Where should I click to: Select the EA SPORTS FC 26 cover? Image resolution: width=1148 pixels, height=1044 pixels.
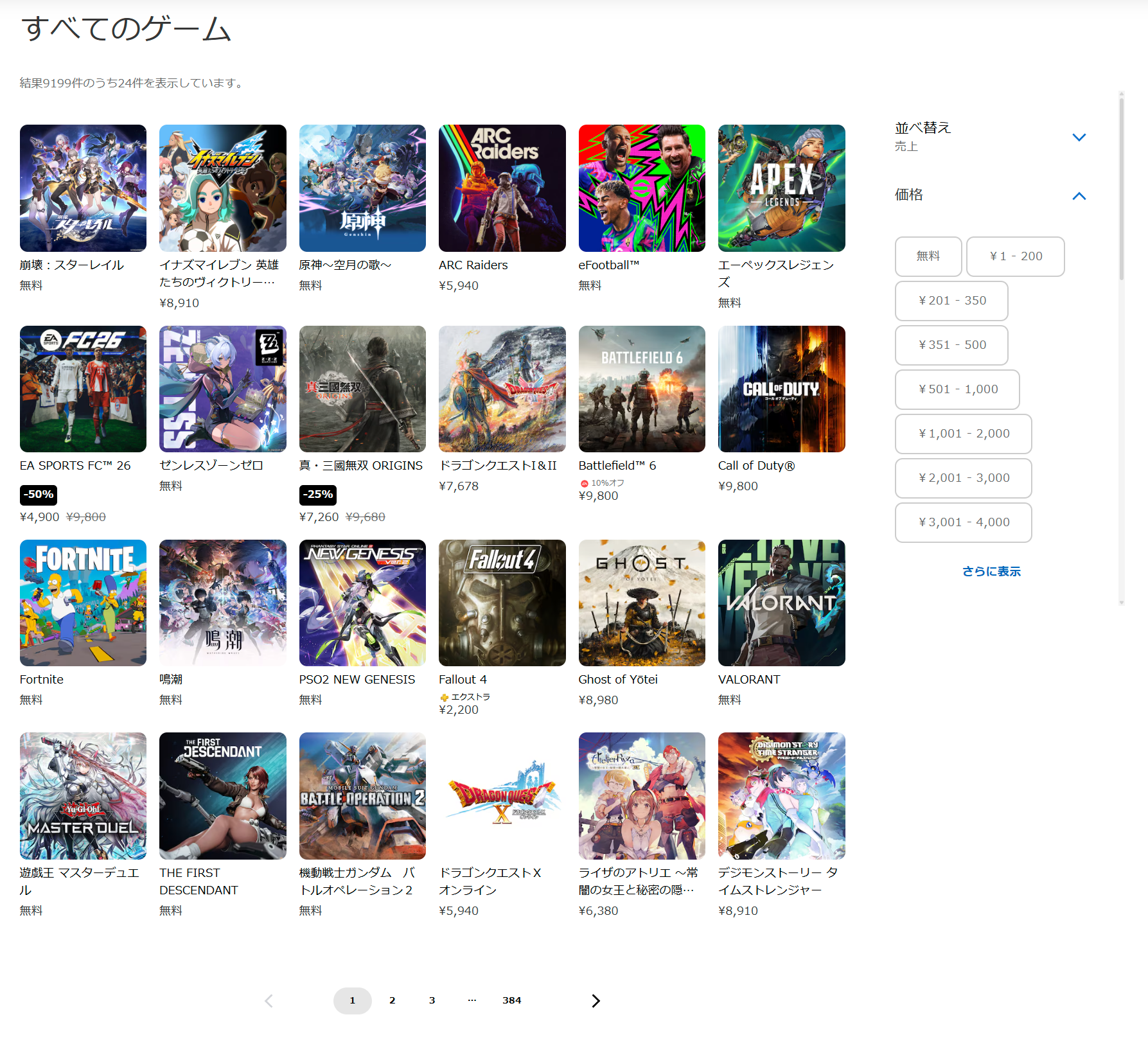(x=83, y=389)
